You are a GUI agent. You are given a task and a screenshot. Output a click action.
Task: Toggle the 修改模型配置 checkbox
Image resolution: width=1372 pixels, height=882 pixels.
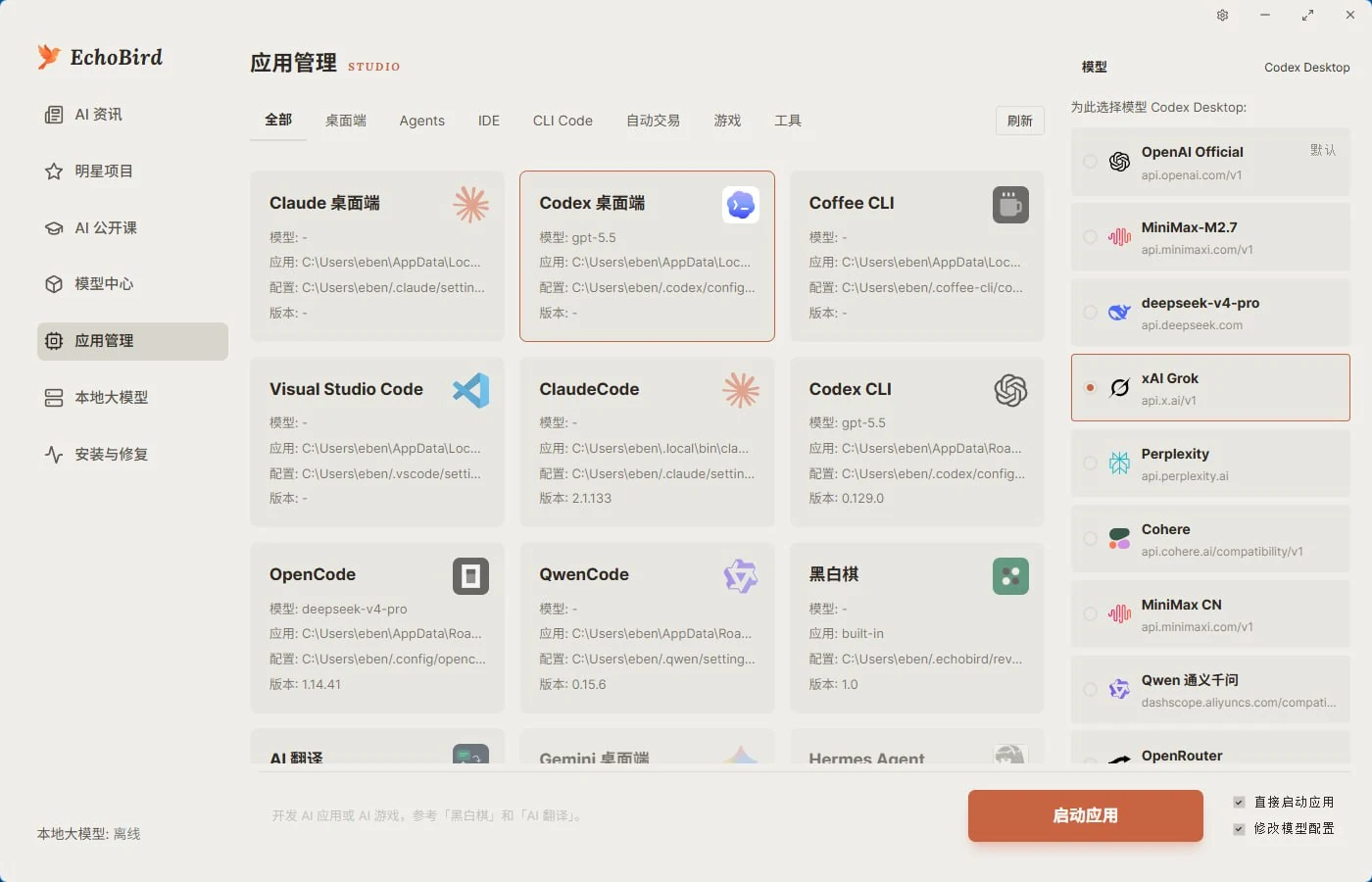(1239, 828)
